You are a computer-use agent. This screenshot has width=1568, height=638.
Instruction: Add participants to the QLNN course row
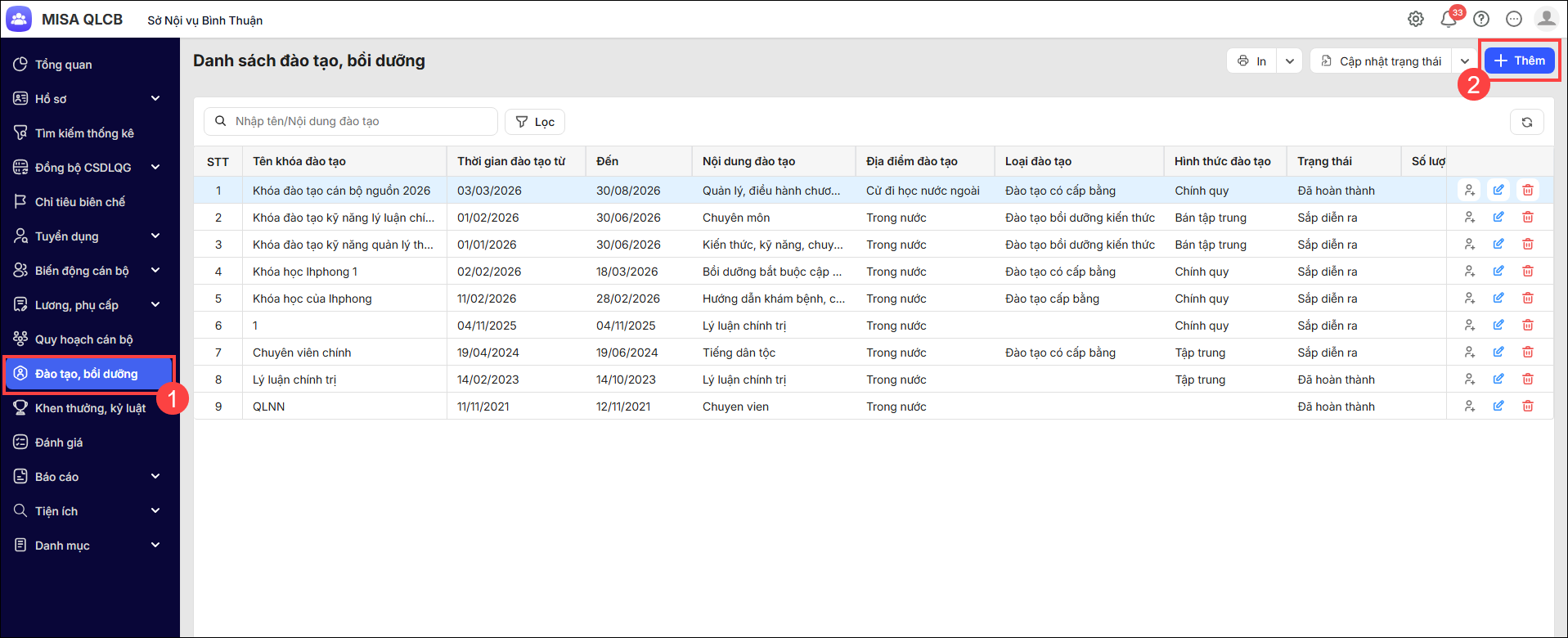pyautogui.click(x=1469, y=407)
